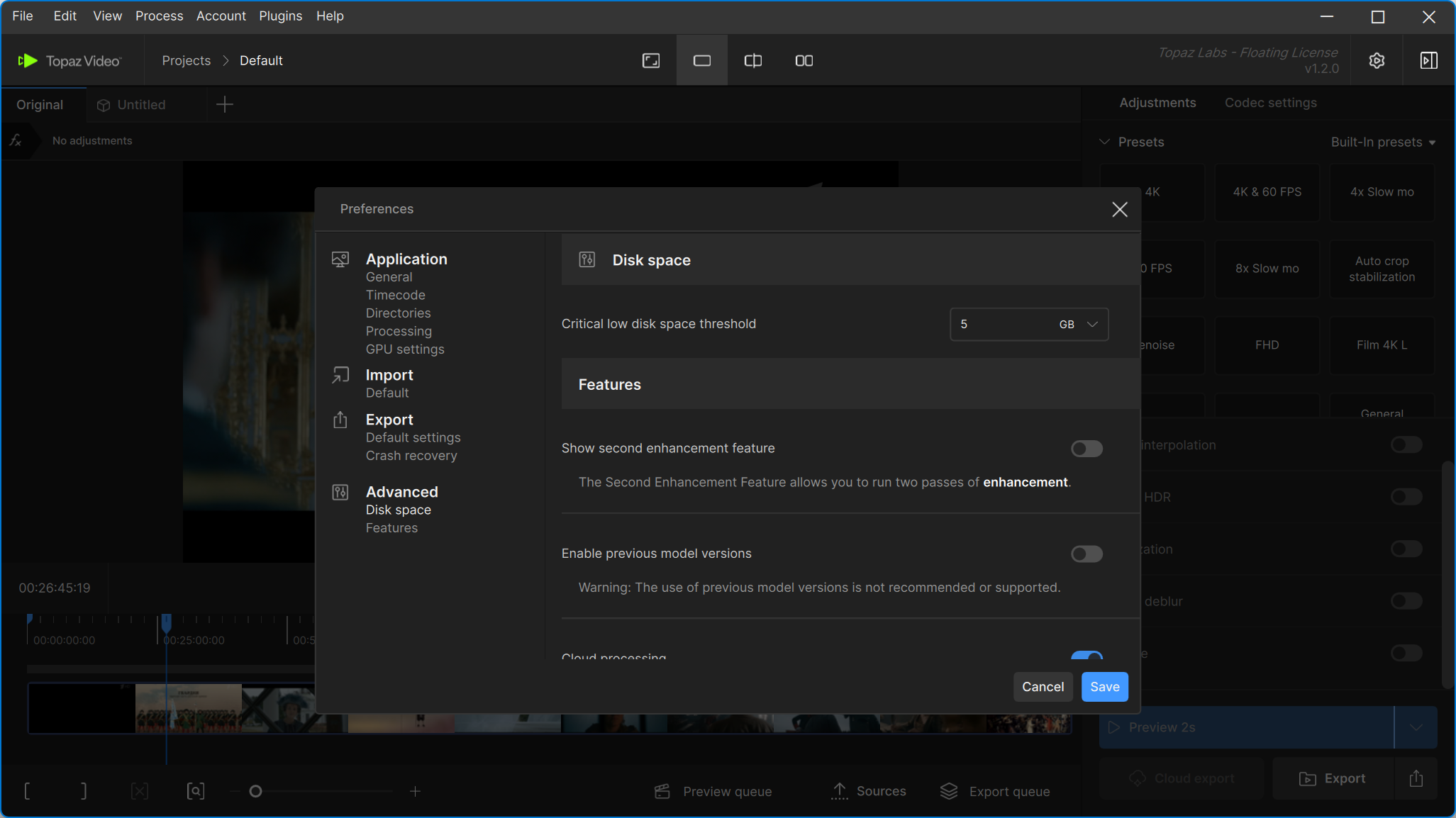Click the zoom to selection icon

click(195, 791)
